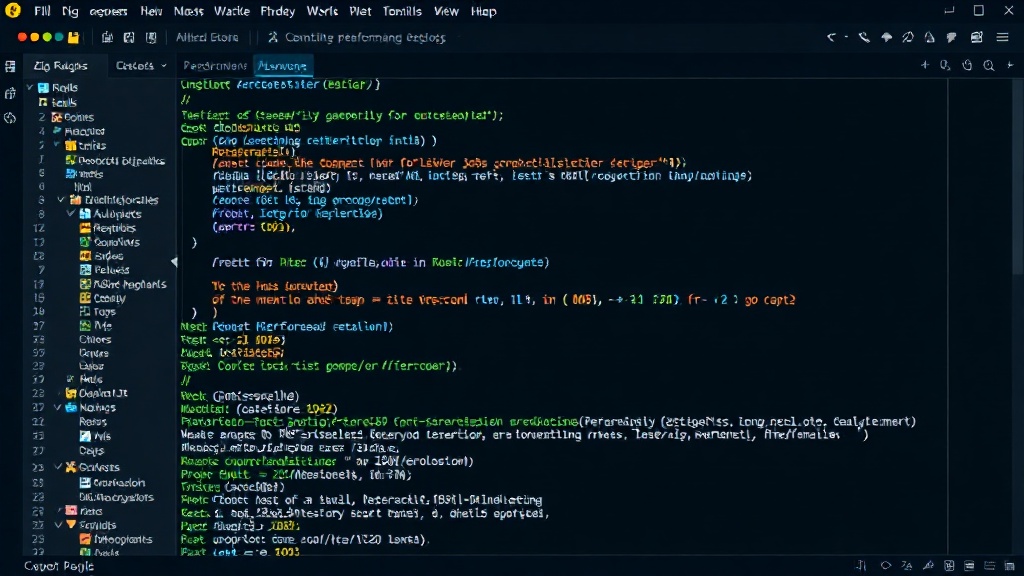Open the 'Hlap' menu
This screenshot has height=576, width=1024.
tap(483, 11)
